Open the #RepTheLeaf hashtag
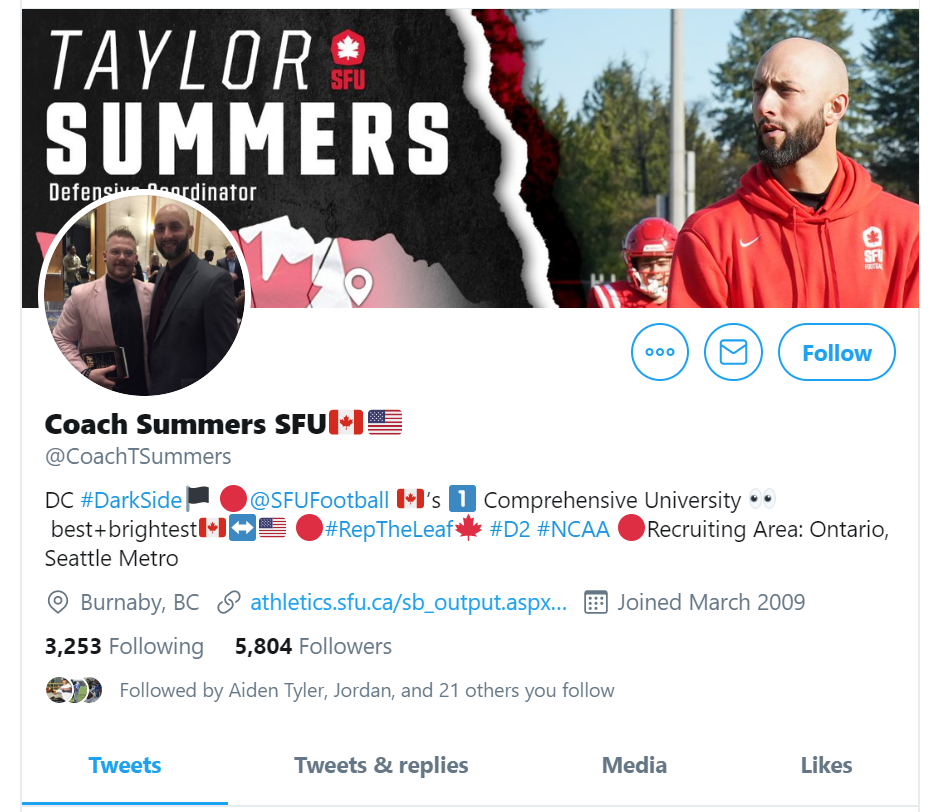 [x=389, y=530]
